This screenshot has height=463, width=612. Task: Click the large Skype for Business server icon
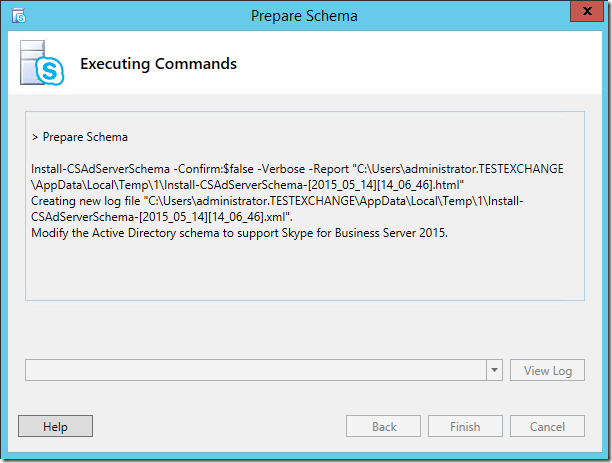point(42,63)
